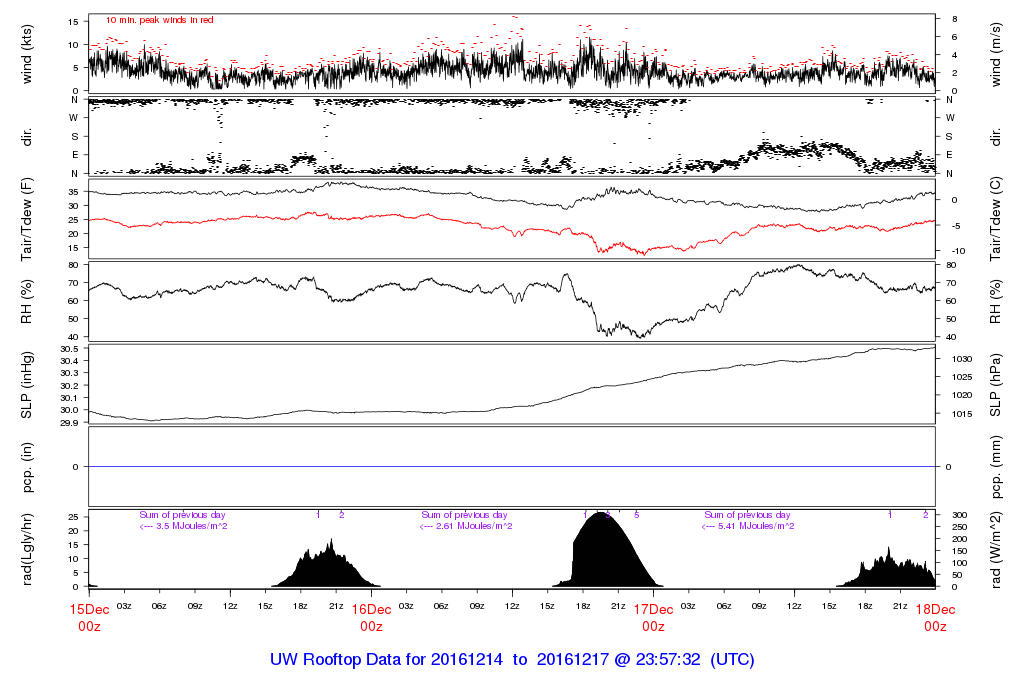The image size is (1024, 700).
Task: Select the 'Tair/Tdew (F)' axis label
Action: (x=27, y=217)
